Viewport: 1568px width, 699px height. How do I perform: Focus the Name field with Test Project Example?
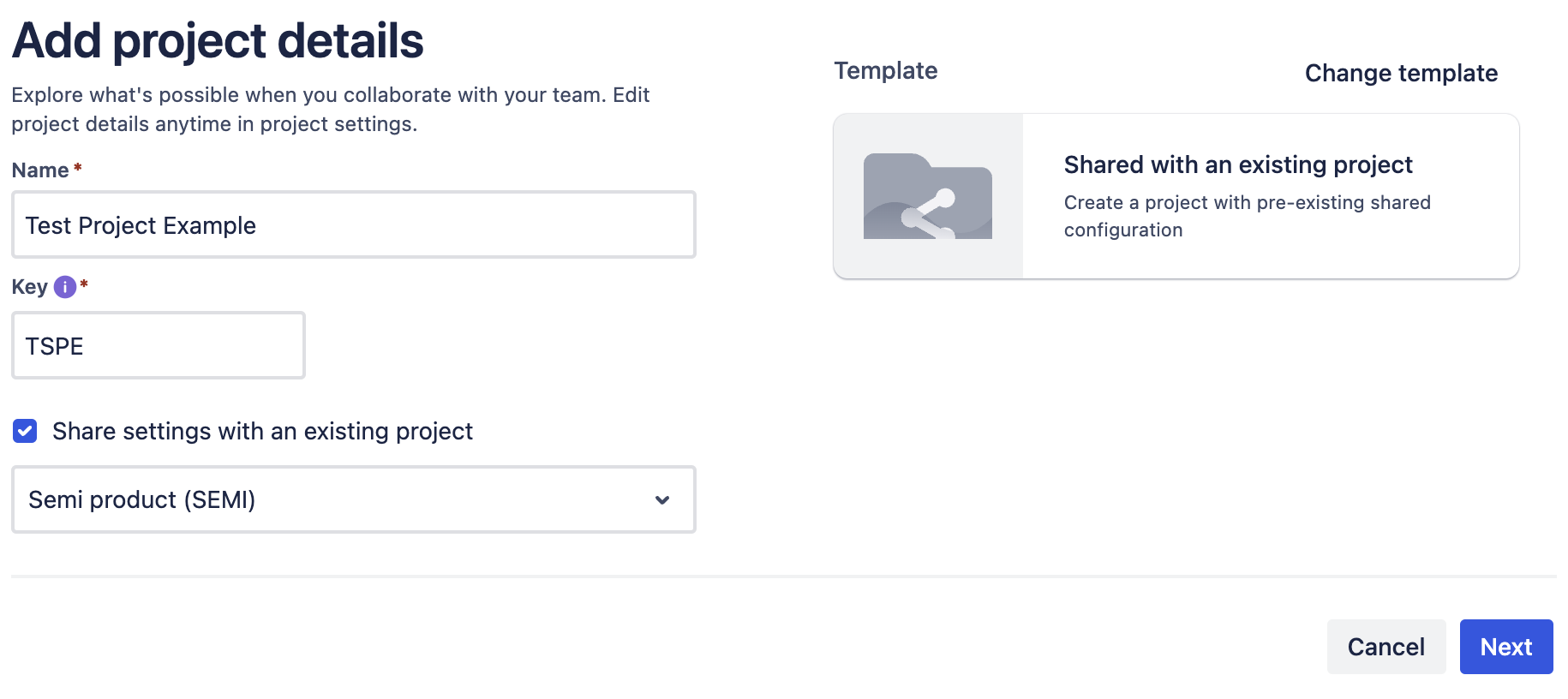[353, 225]
